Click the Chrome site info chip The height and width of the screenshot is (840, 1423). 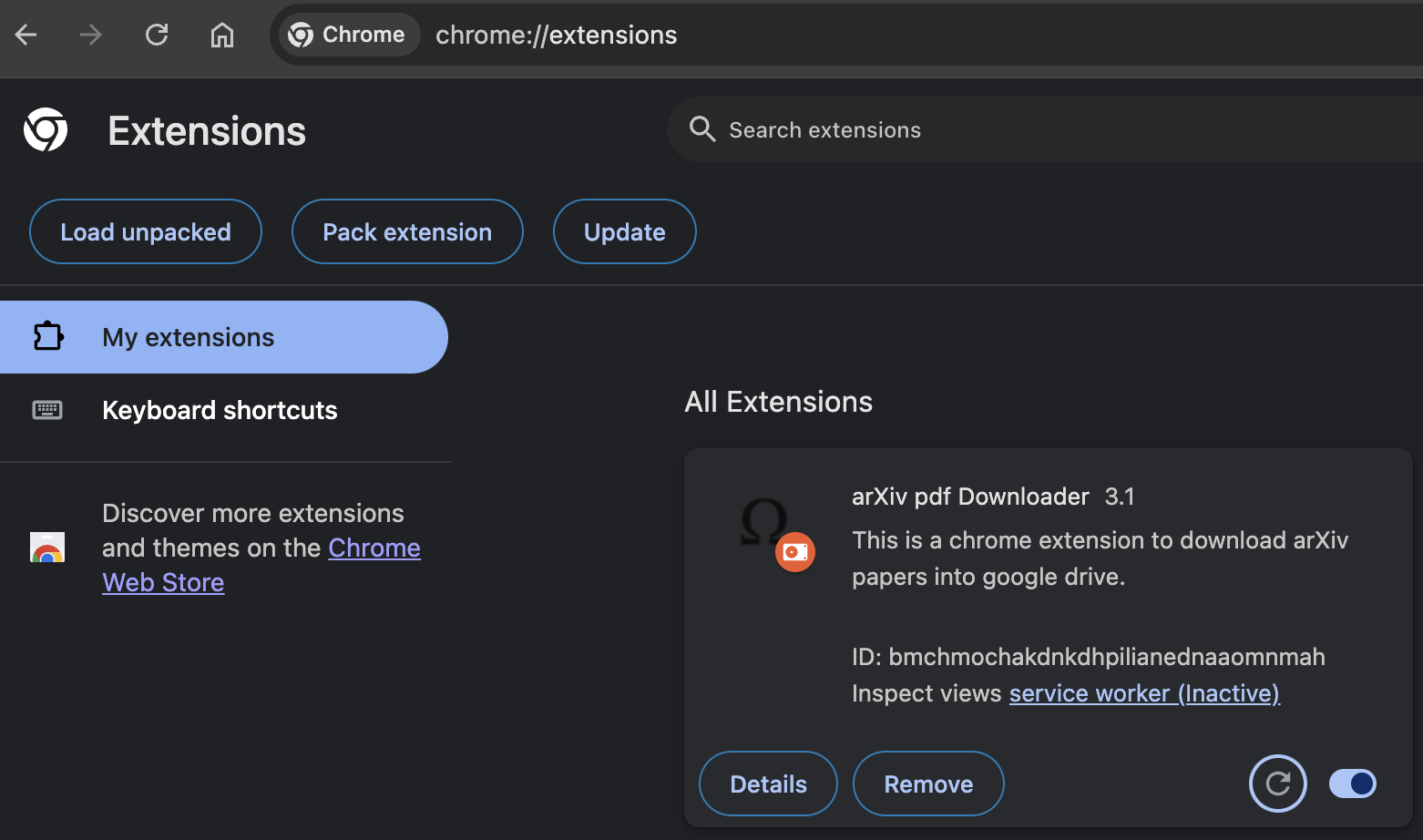pos(348,35)
